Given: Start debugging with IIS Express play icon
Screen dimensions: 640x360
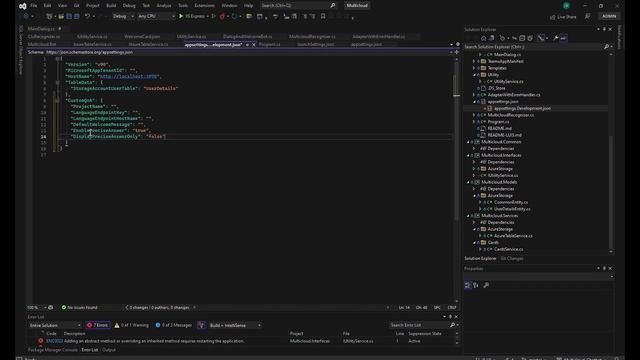Looking at the screenshot, I should point(181,16).
